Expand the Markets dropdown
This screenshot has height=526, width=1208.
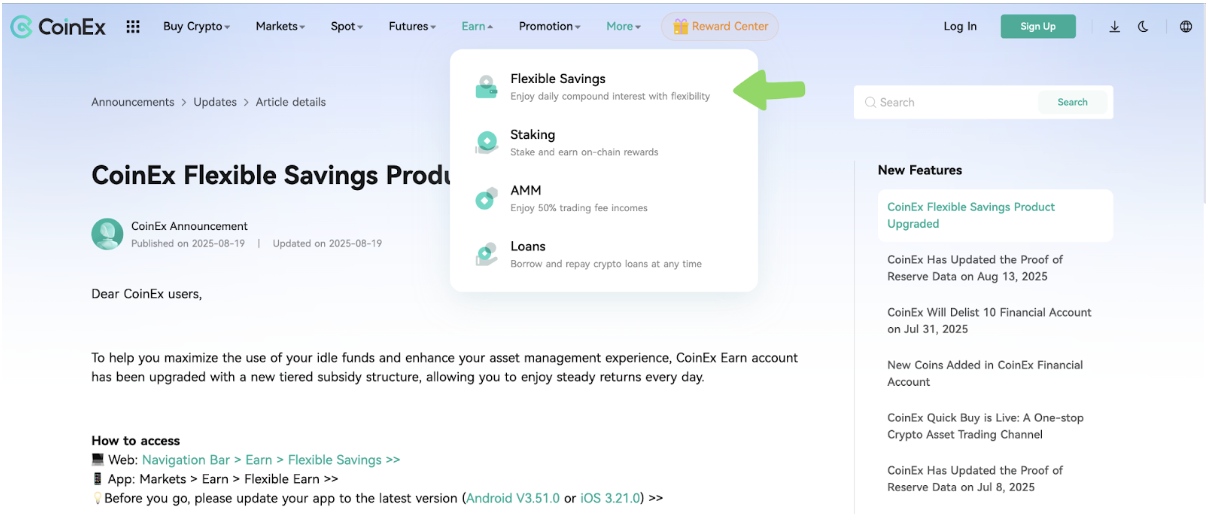280,27
